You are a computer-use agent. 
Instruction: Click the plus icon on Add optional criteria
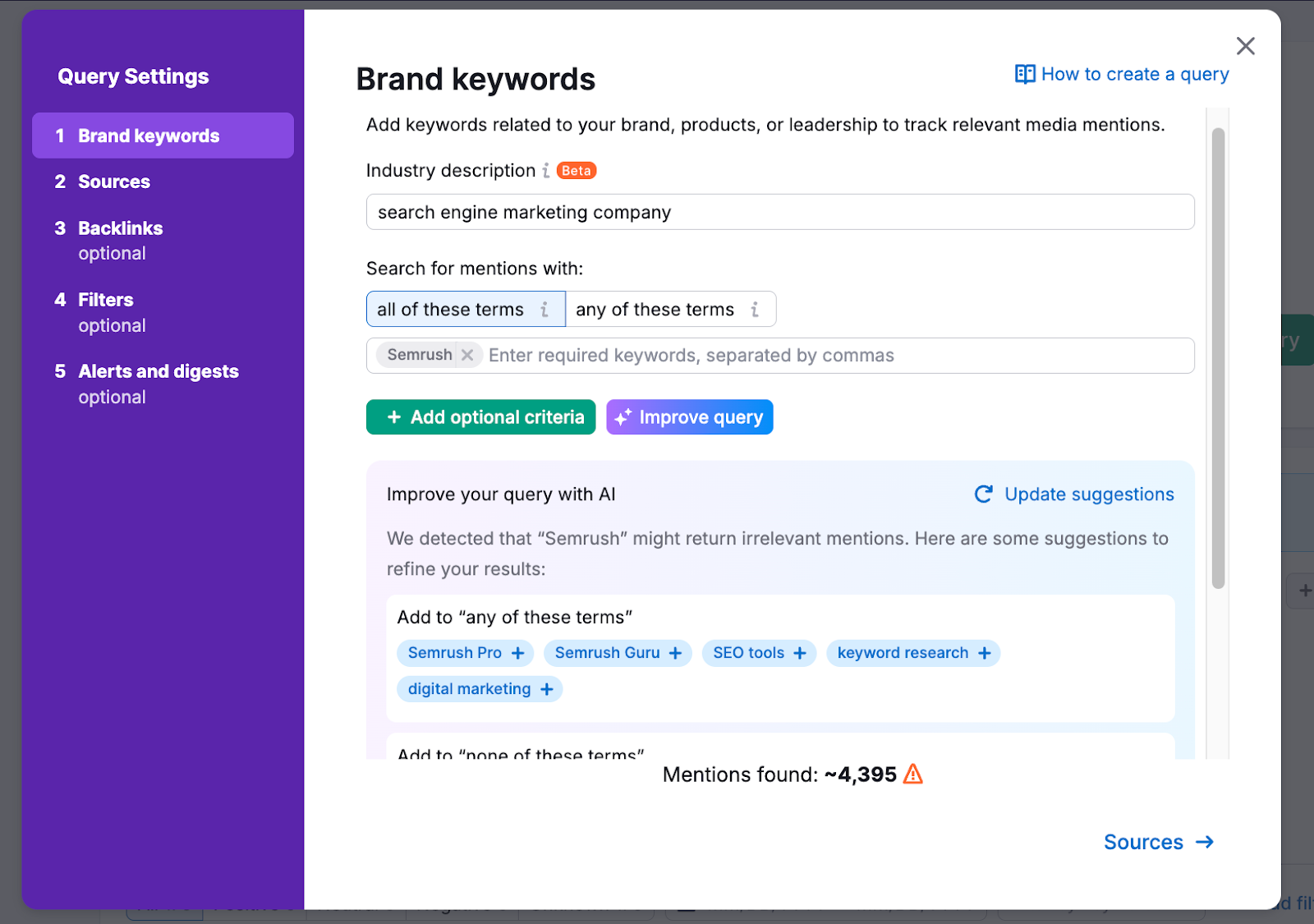click(394, 417)
